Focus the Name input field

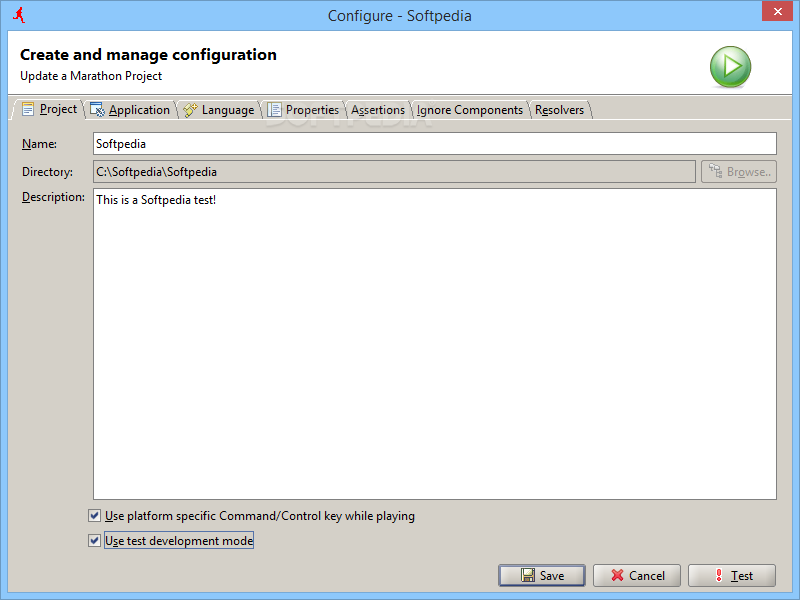[x=435, y=143]
